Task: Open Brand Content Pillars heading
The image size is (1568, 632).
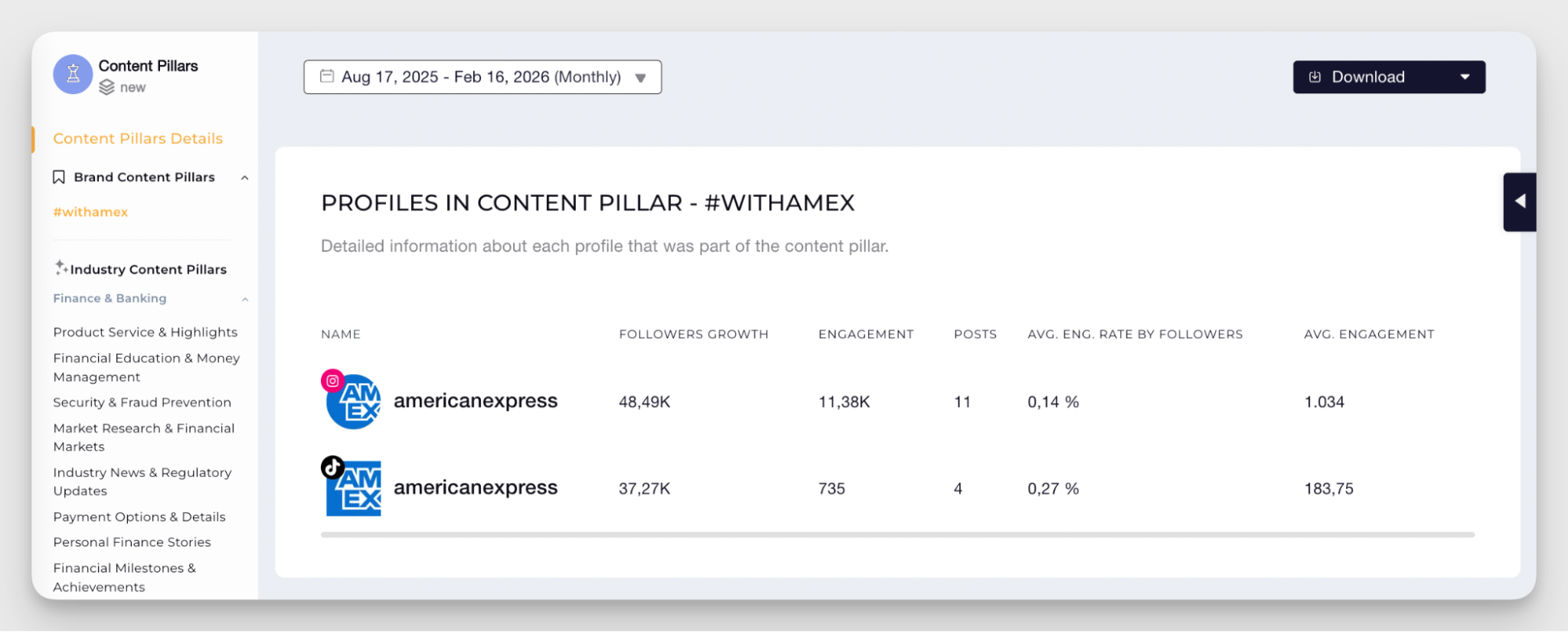Action: 144,177
